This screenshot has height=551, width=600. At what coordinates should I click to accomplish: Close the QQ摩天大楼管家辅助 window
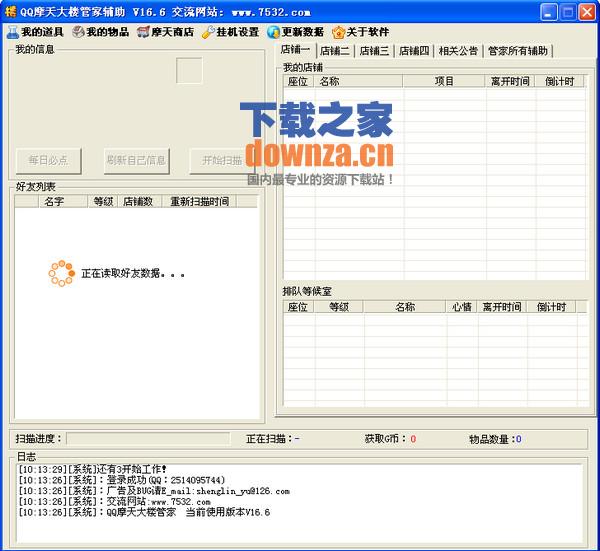587,12
